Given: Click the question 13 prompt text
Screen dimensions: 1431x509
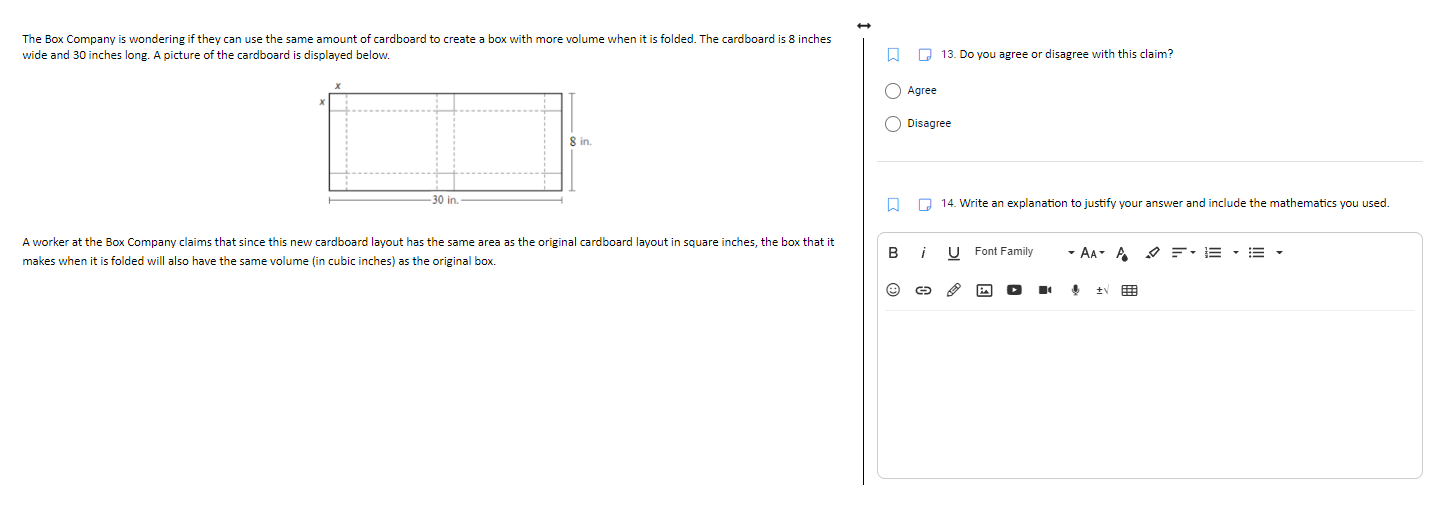Looking at the screenshot, I should [x=1057, y=54].
